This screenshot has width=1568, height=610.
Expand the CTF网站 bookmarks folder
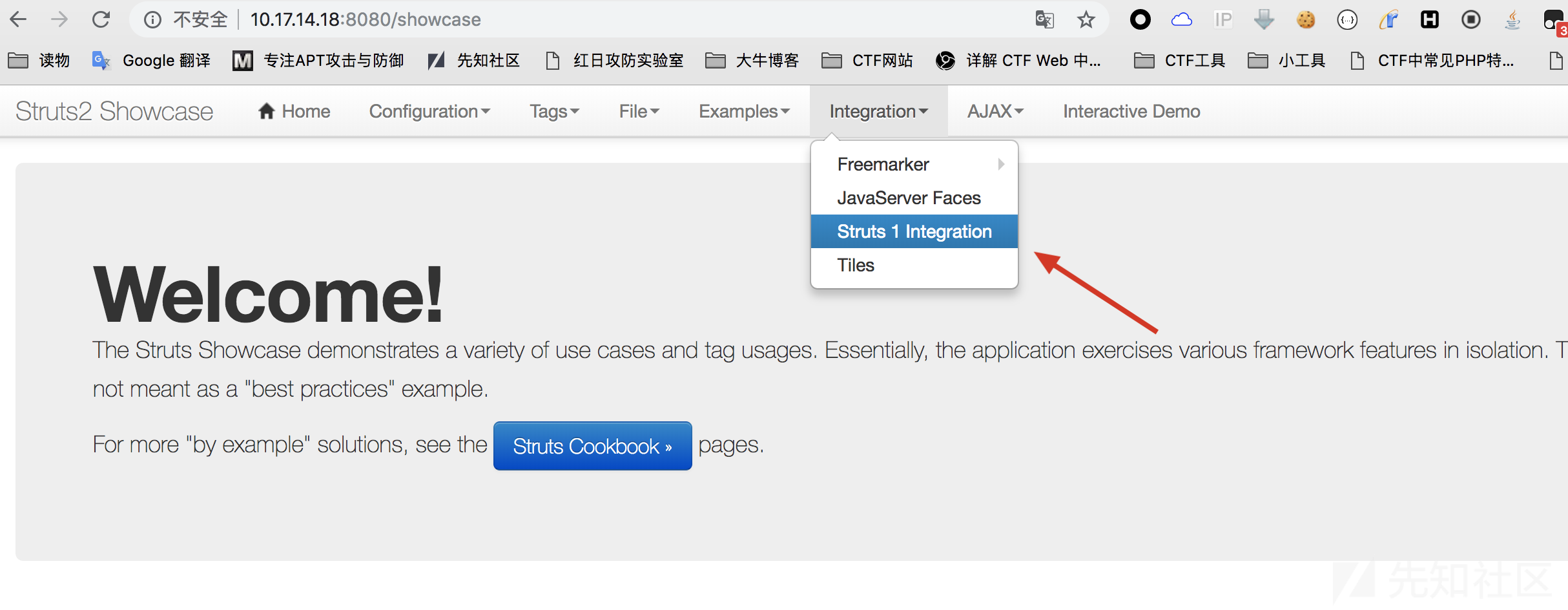[867, 61]
